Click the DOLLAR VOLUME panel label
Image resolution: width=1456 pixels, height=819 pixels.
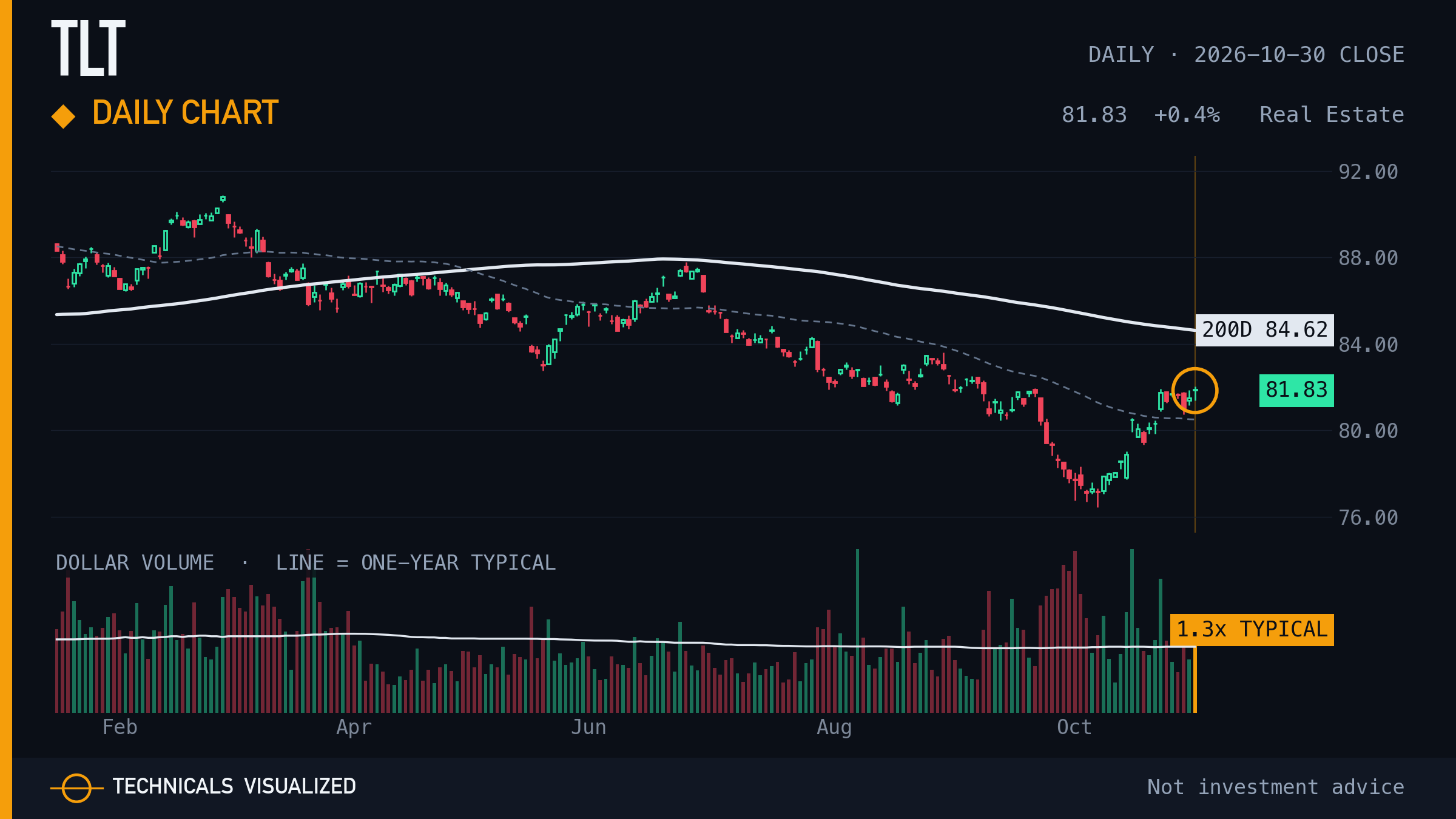[135, 562]
